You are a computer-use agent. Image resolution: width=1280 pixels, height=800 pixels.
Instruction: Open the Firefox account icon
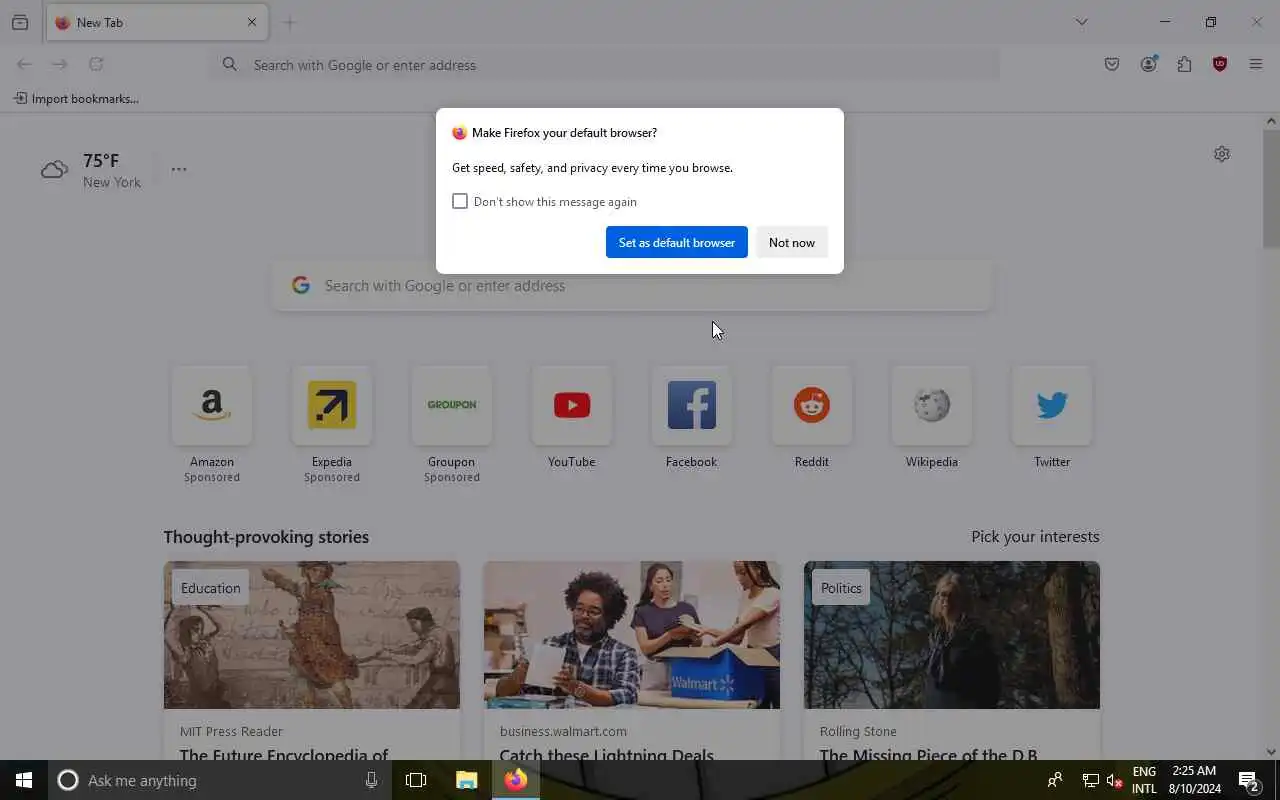click(1148, 64)
